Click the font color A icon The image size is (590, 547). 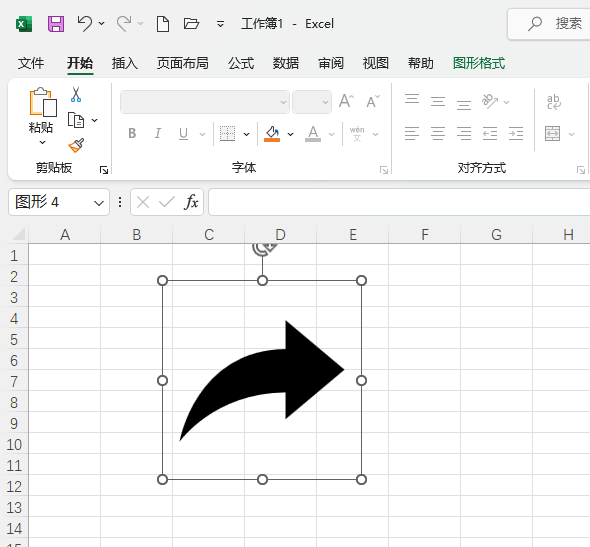click(313, 134)
